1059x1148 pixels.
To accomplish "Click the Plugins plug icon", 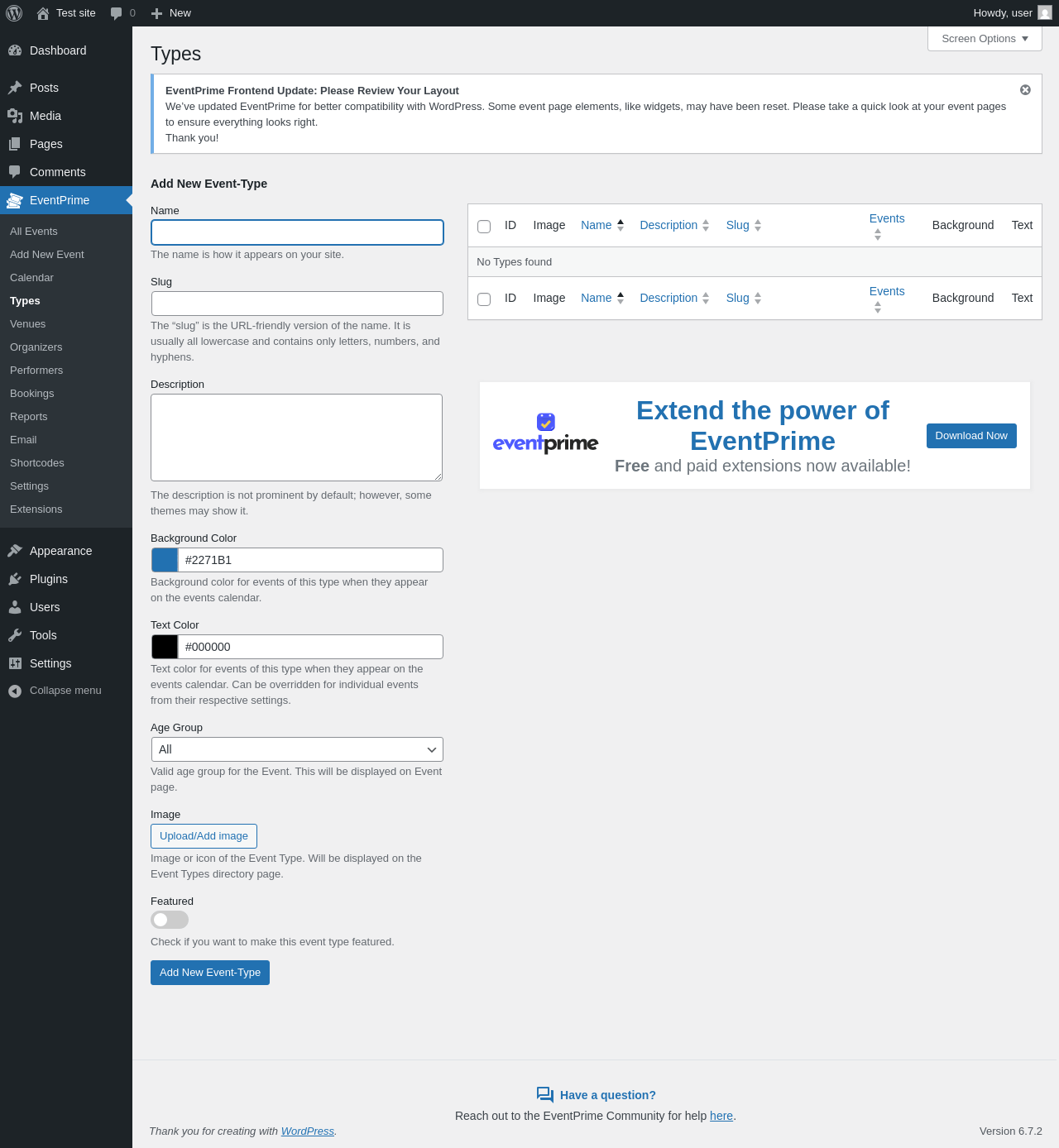I will (15, 579).
